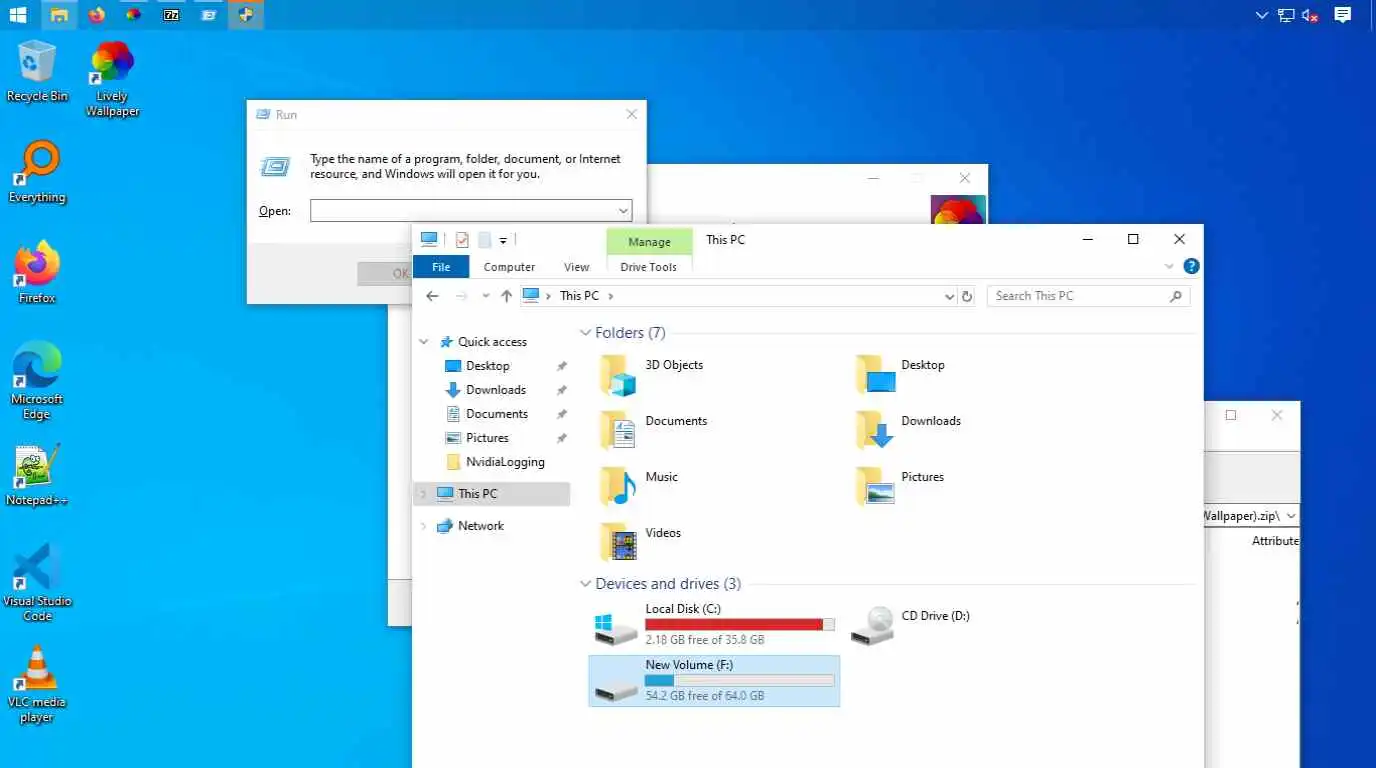Collapse the Quick access tree node
Screen dimensions: 1376x768
tap(424, 342)
